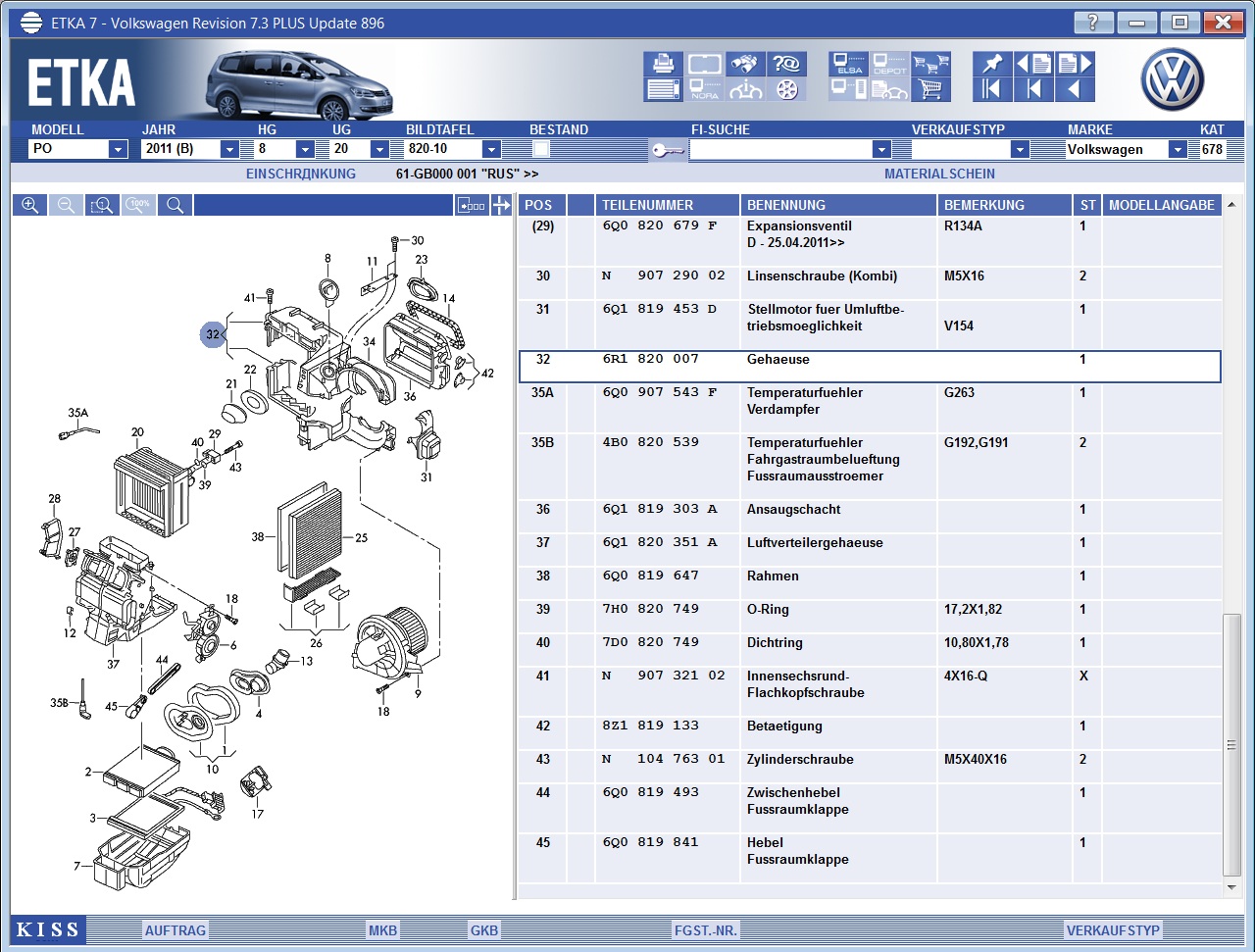Open the ELSA workshop info icon
The height and width of the screenshot is (952, 1255).
[x=848, y=64]
